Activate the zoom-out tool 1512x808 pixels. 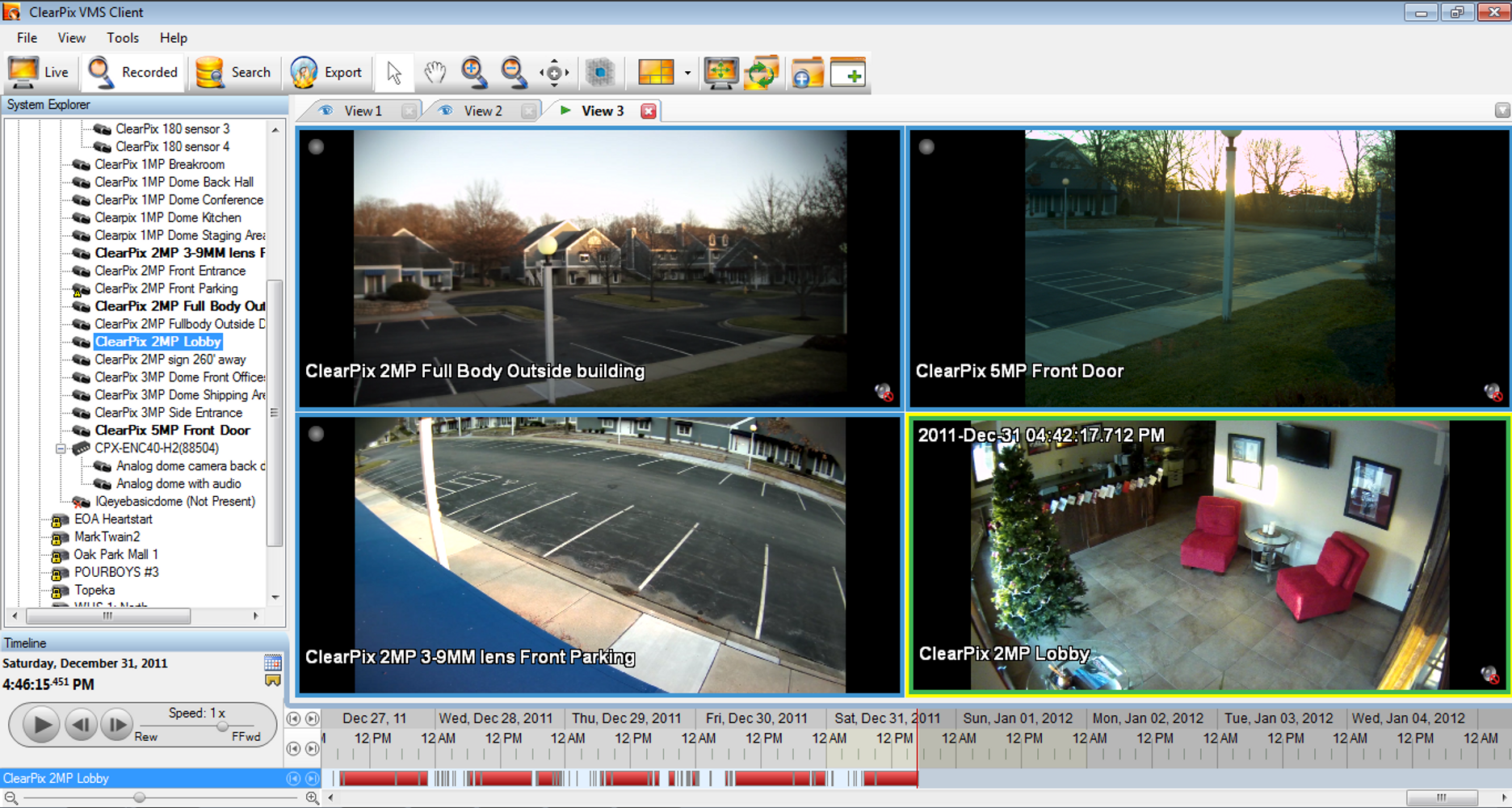click(512, 72)
